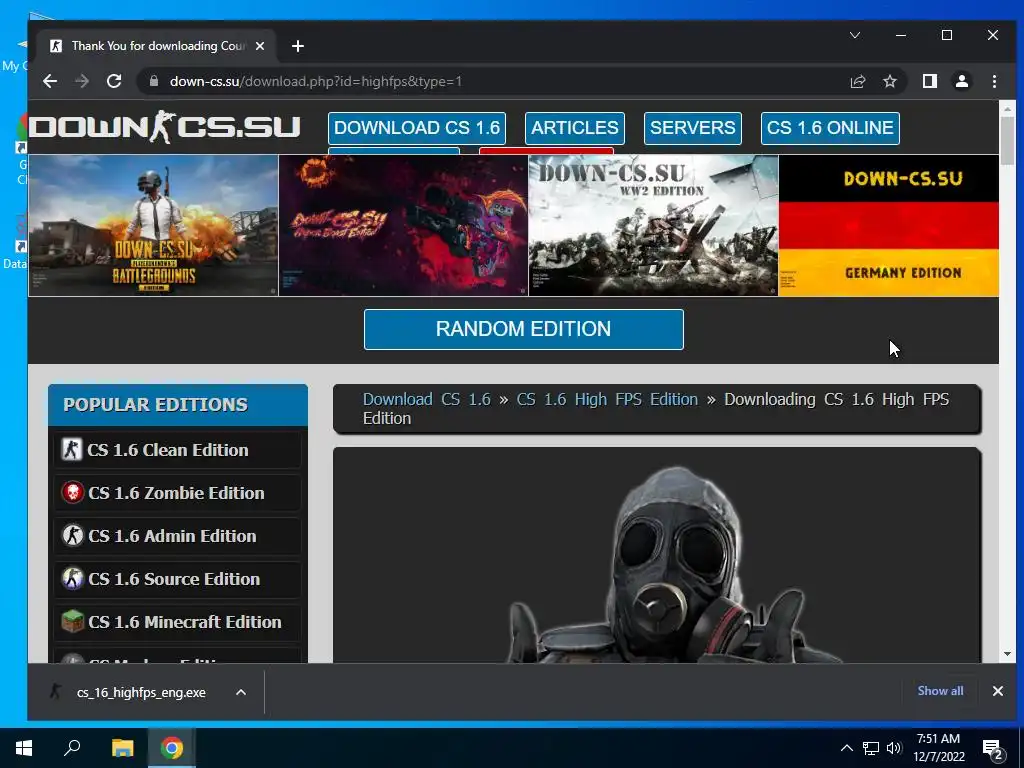The width and height of the screenshot is (1024, 768).
Task: Bookmark this page with the star
Action: pos(889,81)
